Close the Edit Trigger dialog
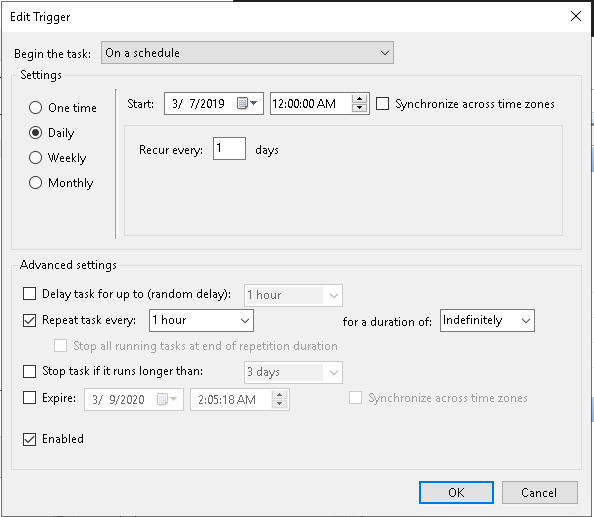The width and height of the screenshot is (594, 517). pyautogui.click(x=576, y=16)
